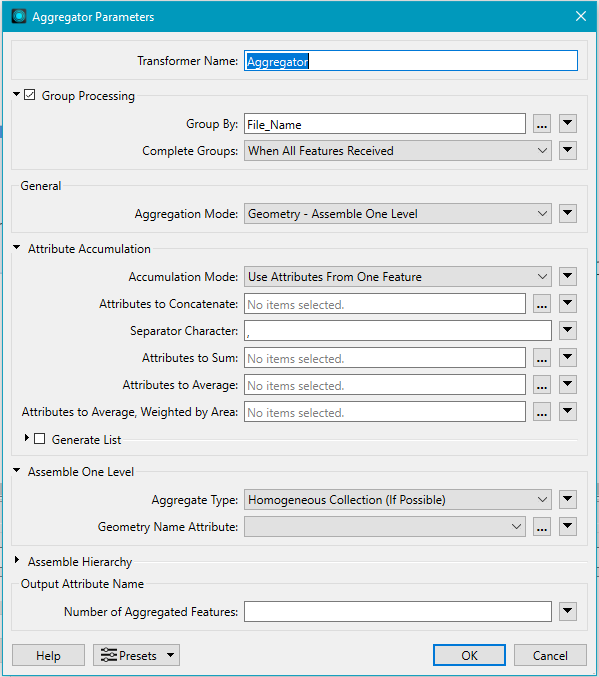
Task: Enable the Generate List checkbox
Action: click(x=40, y=439)
